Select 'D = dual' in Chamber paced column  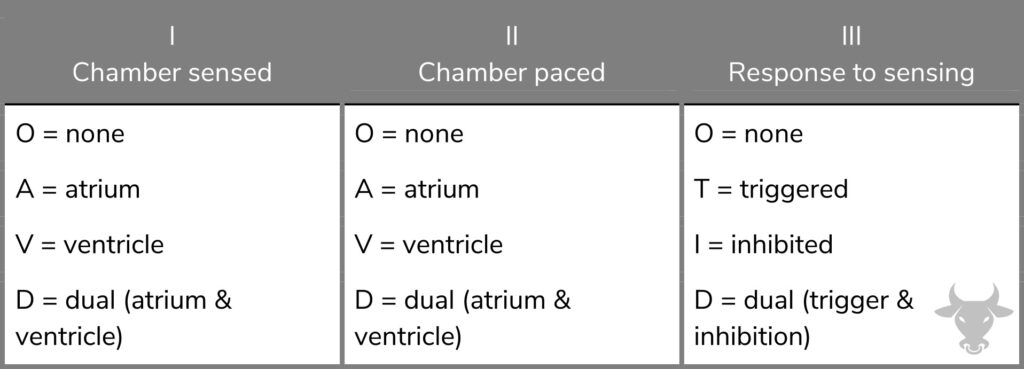(462, 319)
